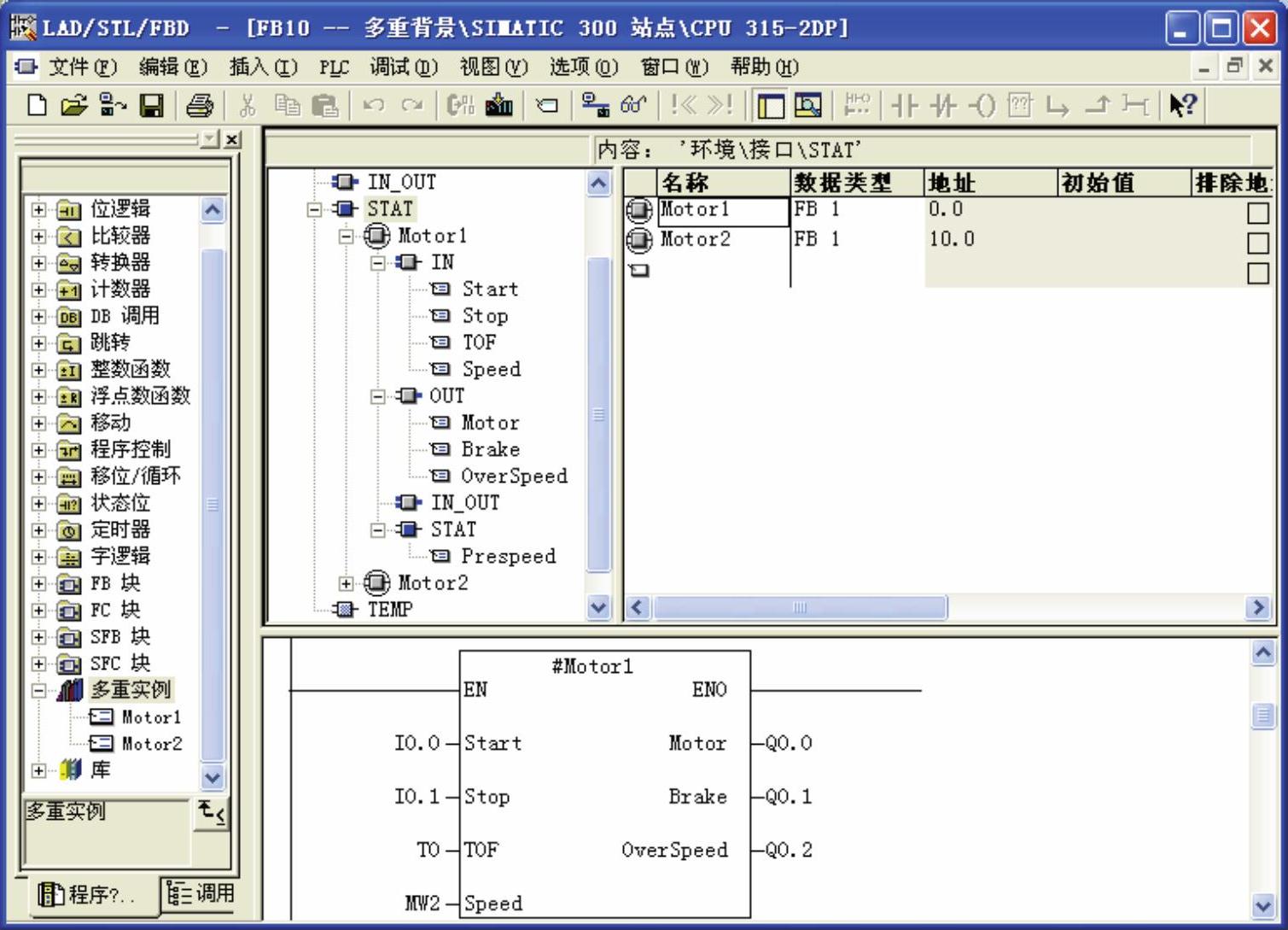Expand the 库 library node

click(38, 770)
